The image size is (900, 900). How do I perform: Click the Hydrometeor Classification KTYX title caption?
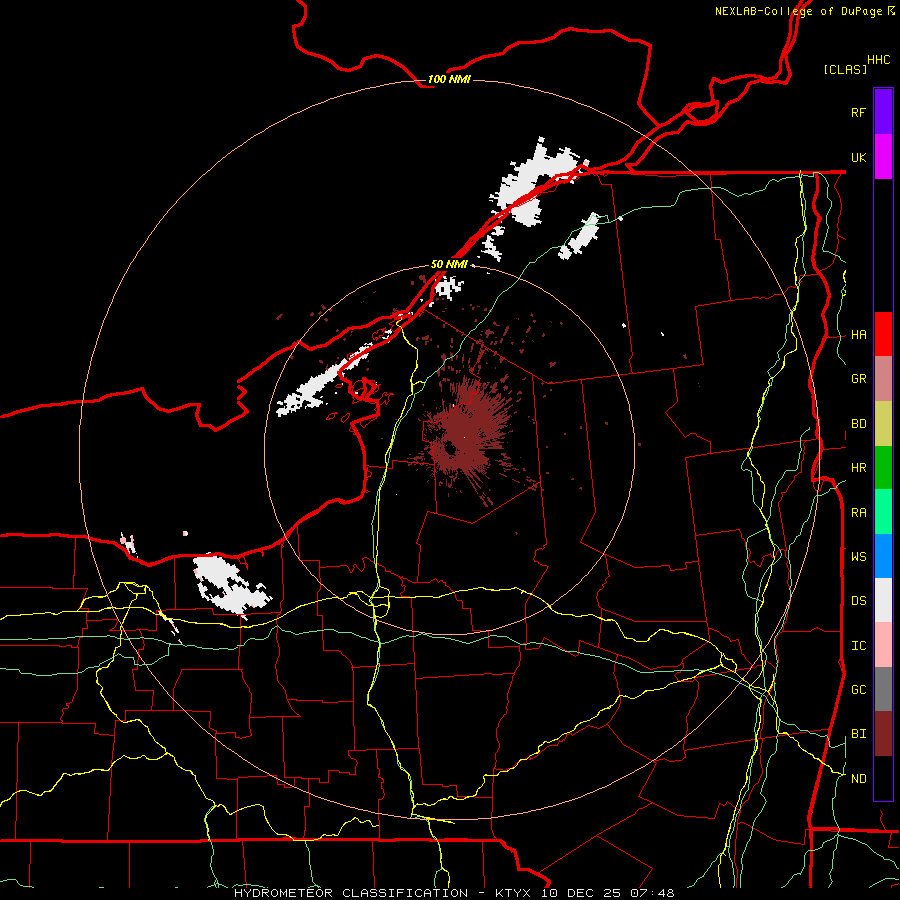(x=454, y=893)
